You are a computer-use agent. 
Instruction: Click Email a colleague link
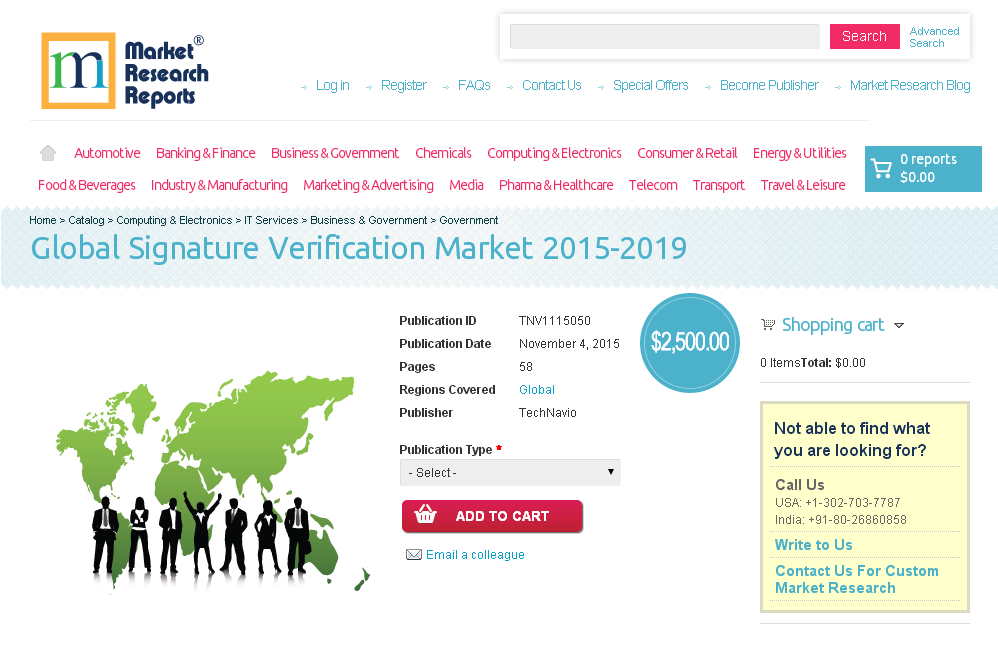(475, 554)
